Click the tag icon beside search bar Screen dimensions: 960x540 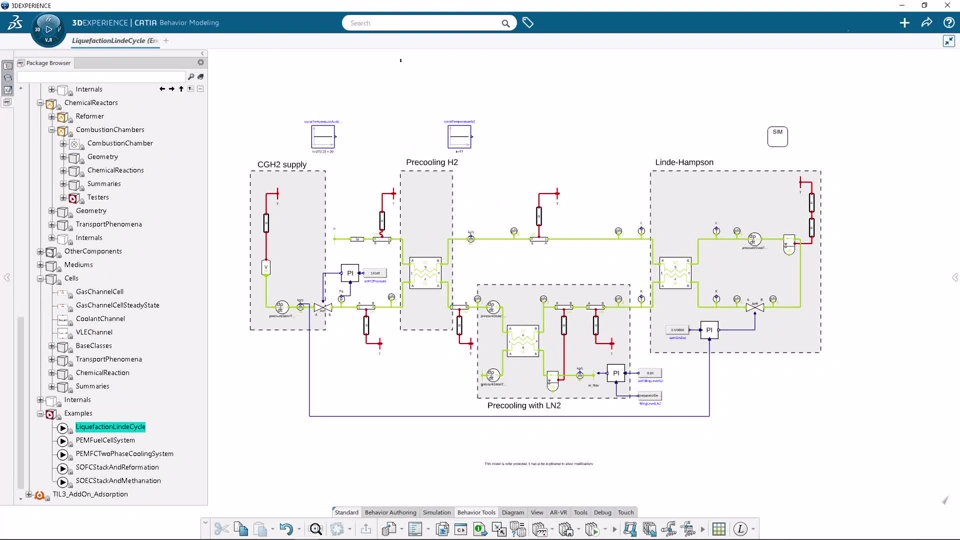coord(528,23)
